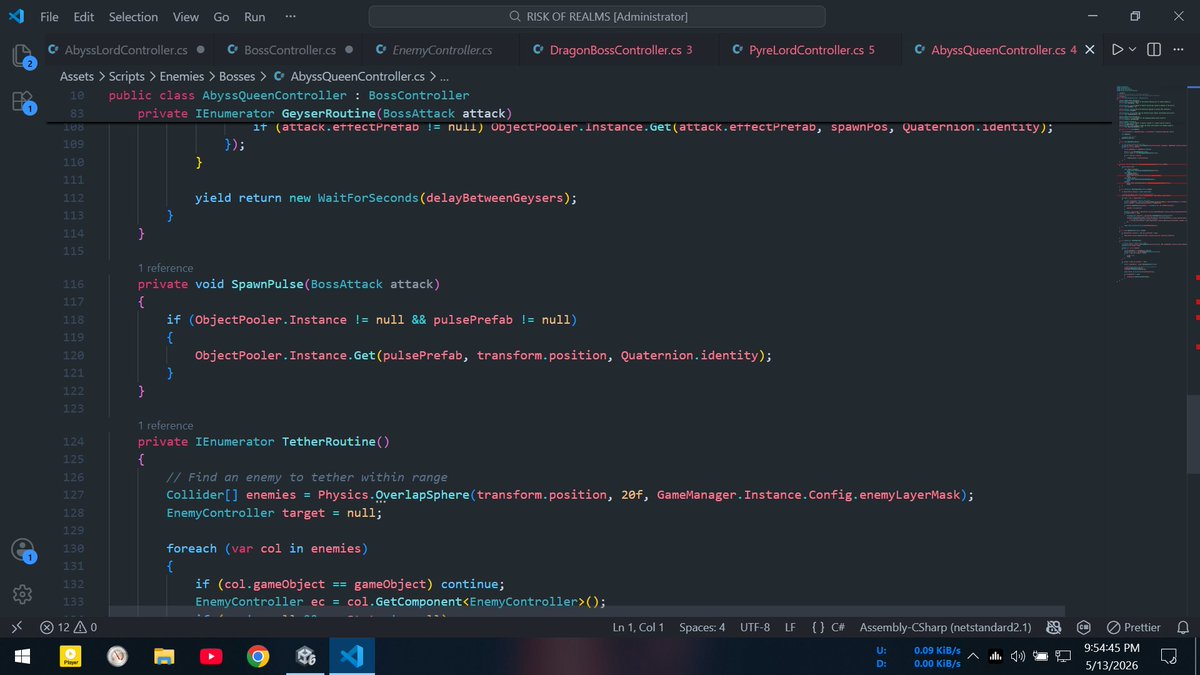The width and height of the screenshot is (1200, 675).
Task: Run the current file with the play icon
Action: tap(1117, 50)
